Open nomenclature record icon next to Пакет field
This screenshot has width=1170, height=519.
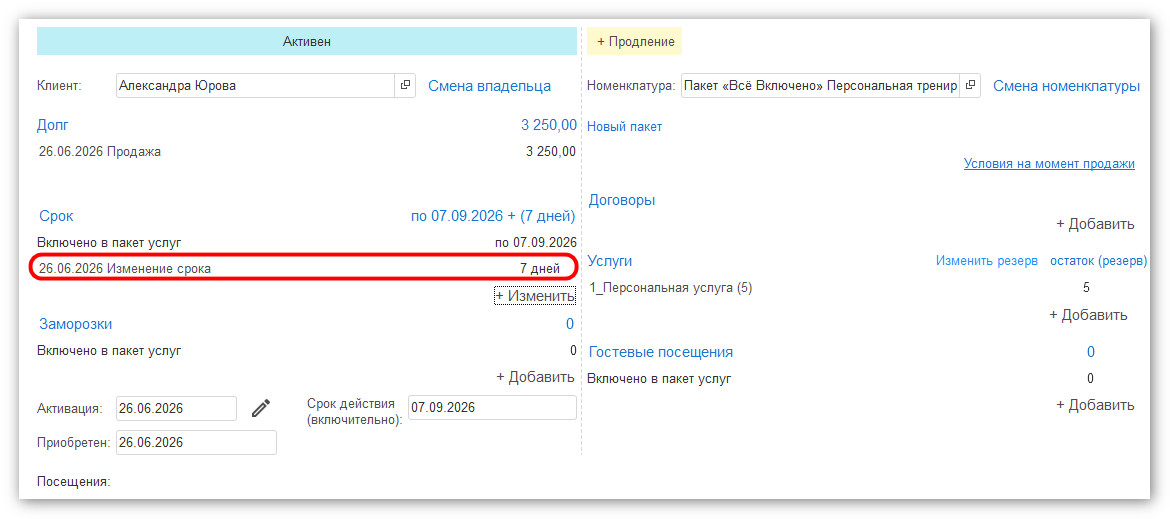coord(970,86)
